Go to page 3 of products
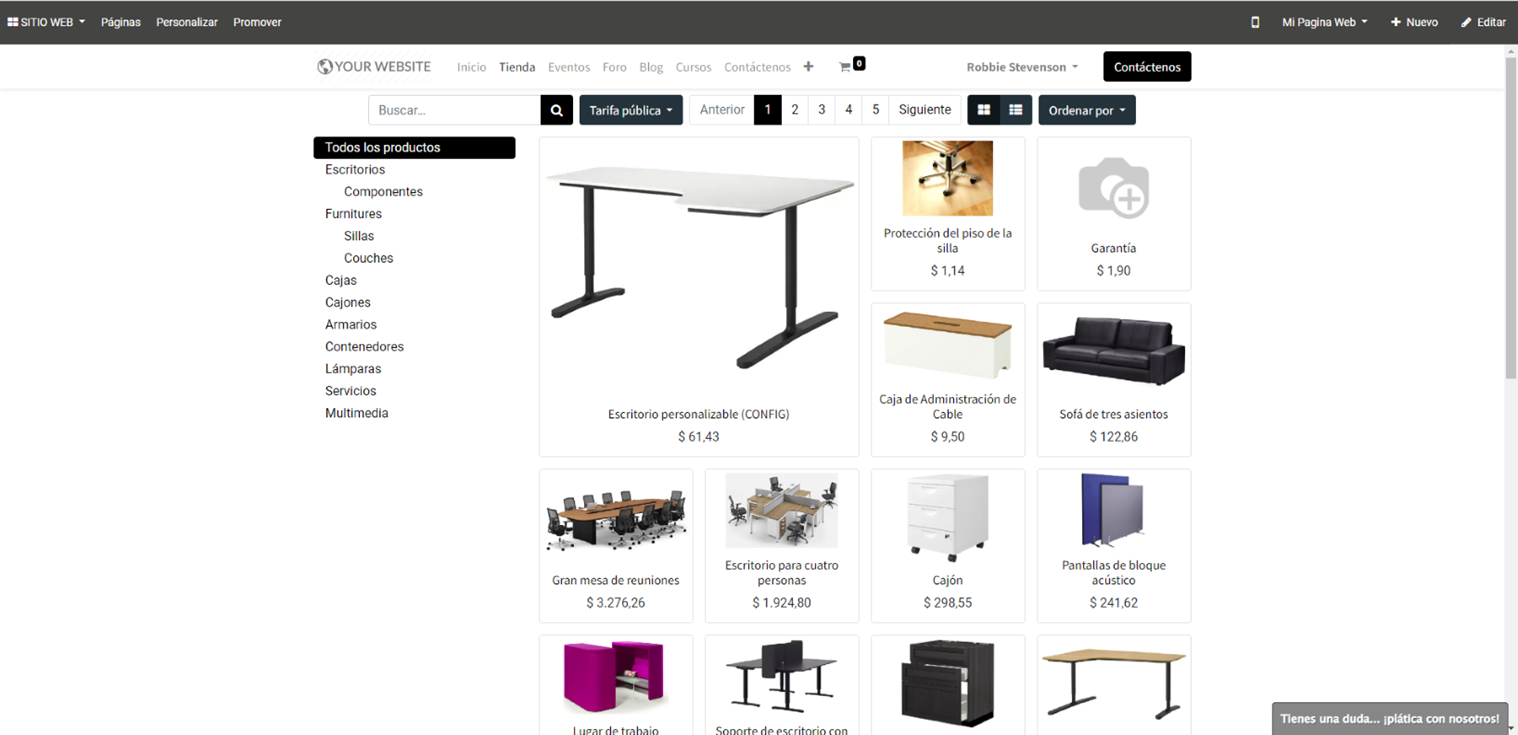Image resolution: width=1518 pixels, height=735 pixels. click(x=822, y=110)
